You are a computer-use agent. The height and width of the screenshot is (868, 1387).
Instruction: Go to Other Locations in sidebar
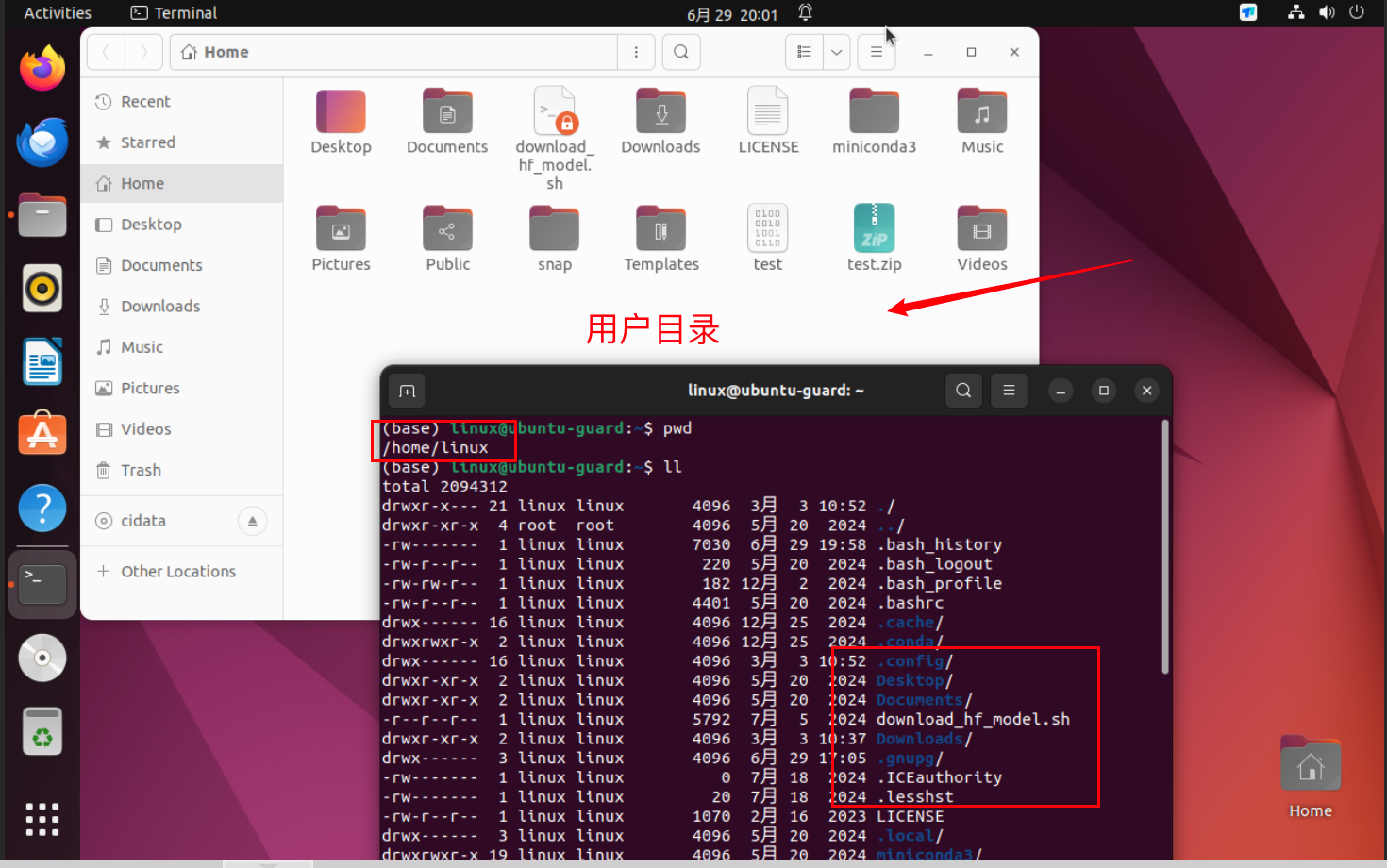point(177,572)
